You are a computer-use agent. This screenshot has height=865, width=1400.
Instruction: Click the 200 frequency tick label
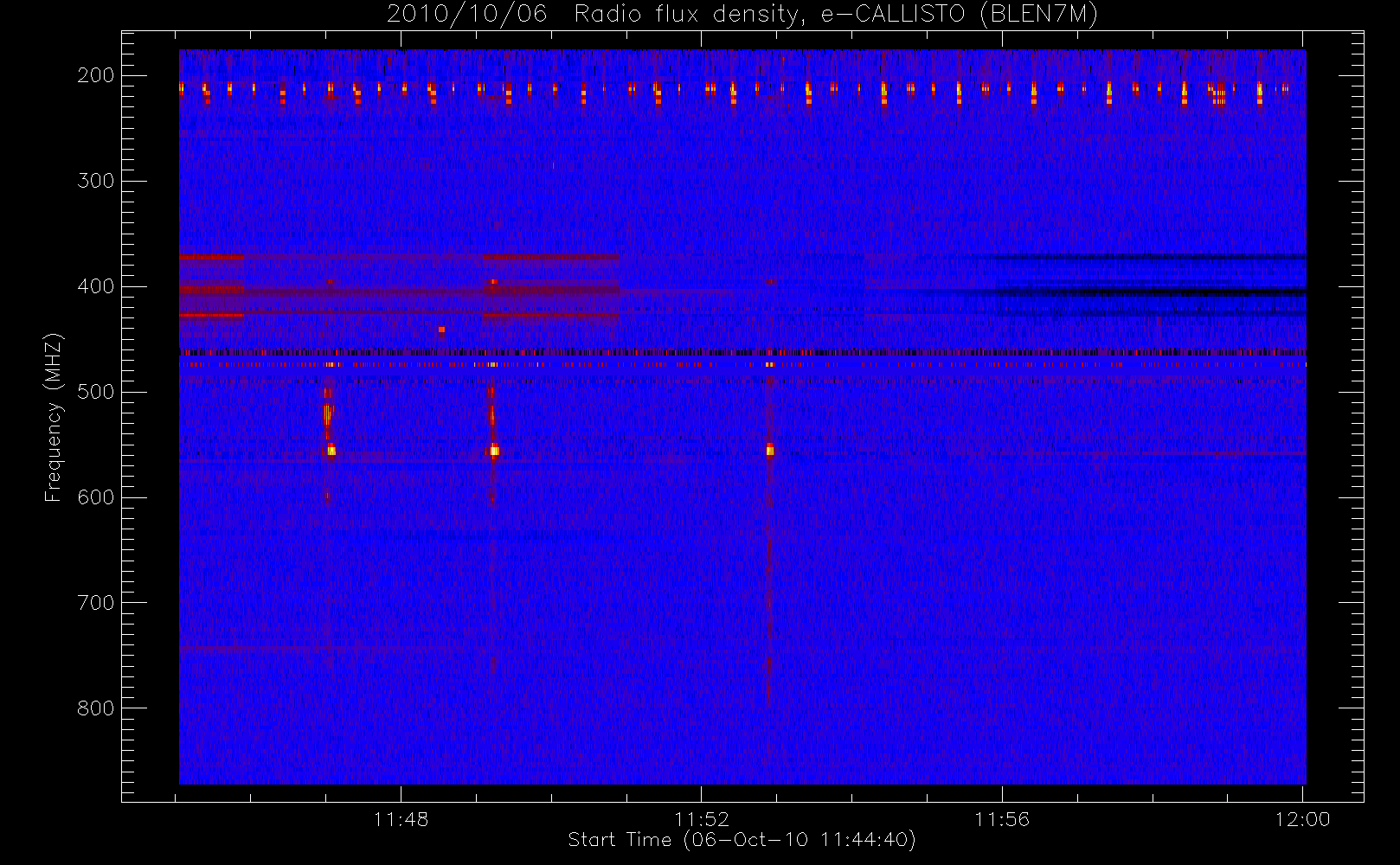(x=95, y=75)
